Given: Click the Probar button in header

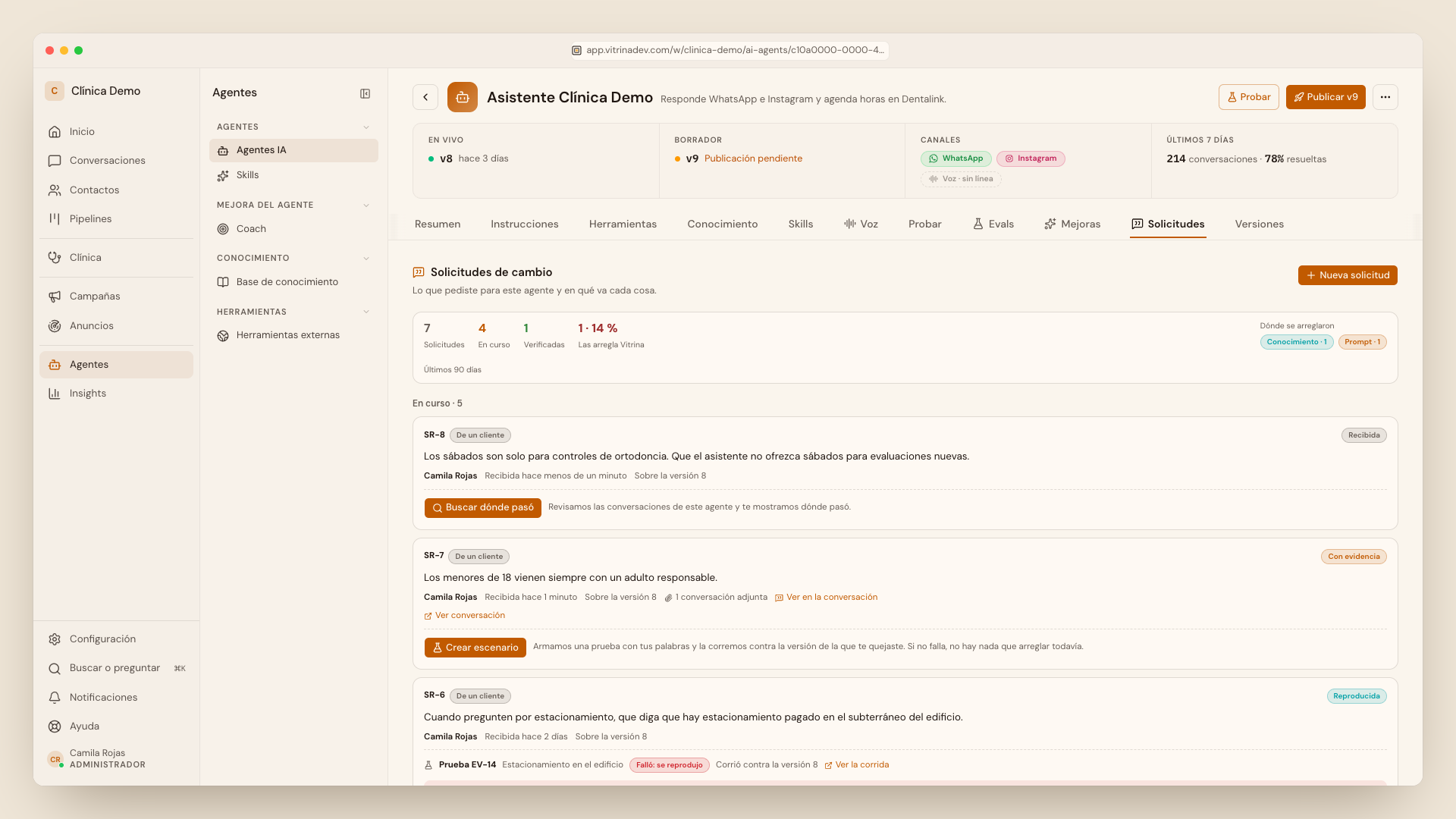Looking at the screenshot, I should [x=1248, y=97].
